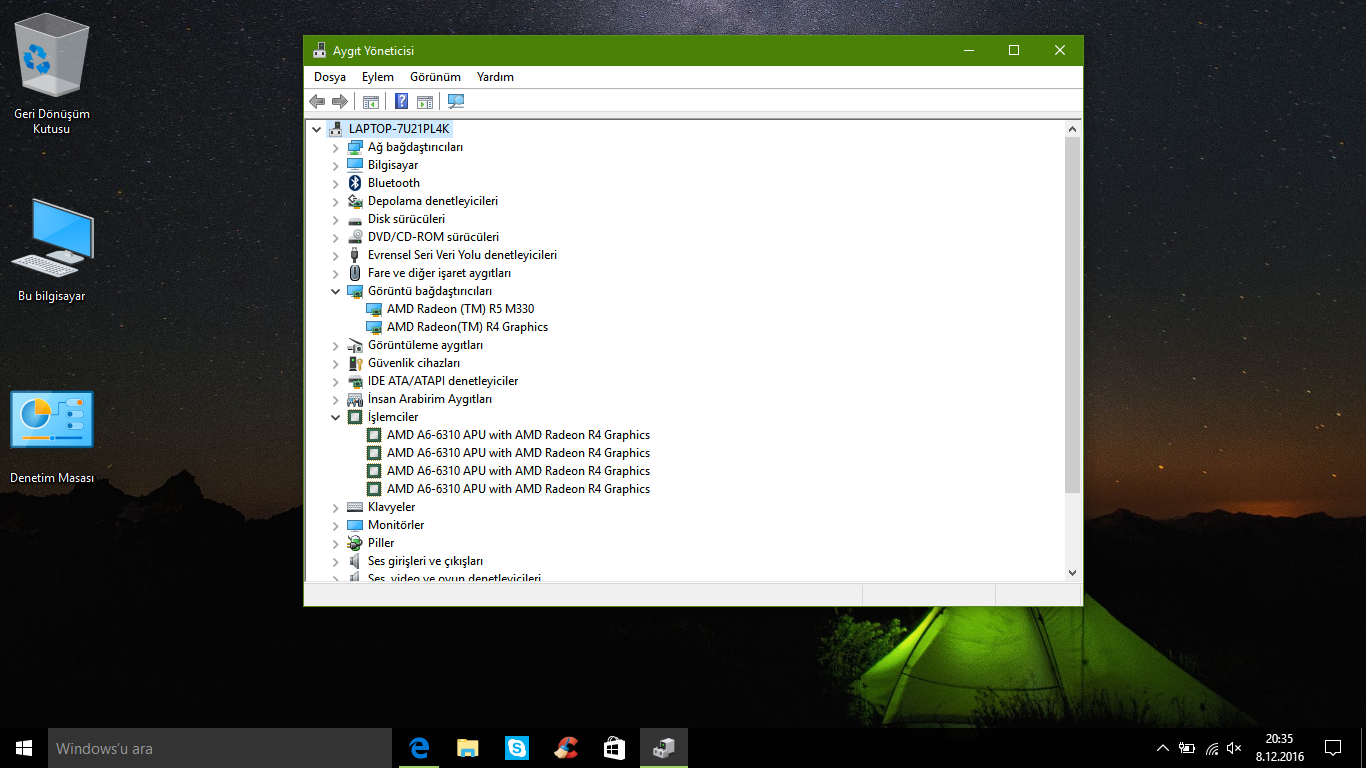Select AMD Radeon (TM) R5 M330 adapter
Viewport: 1366px width, 768px height.
[460, 309]
